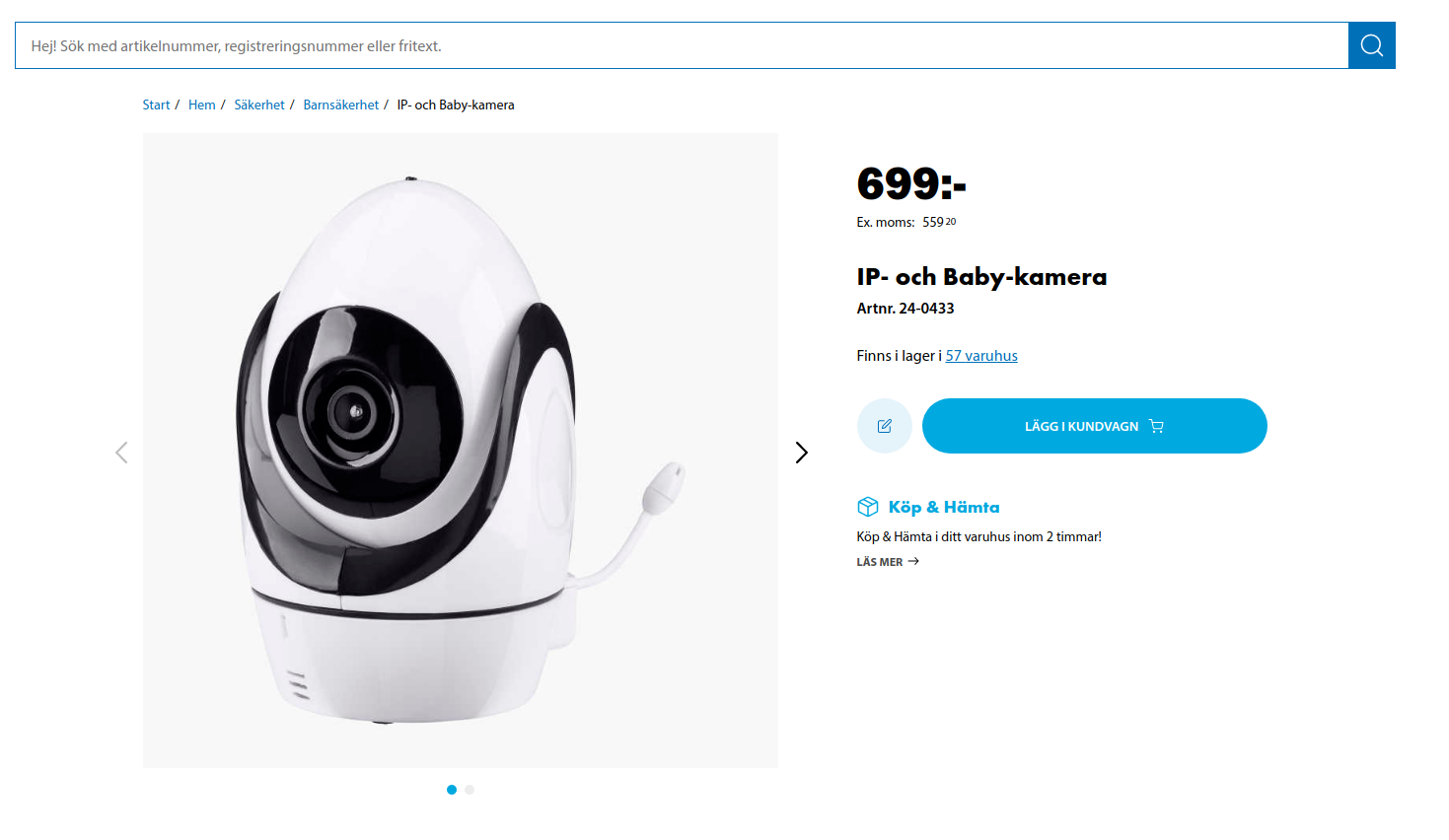Select the first image pagination dot
The height and width of the screenshot is (840, 1449).
tap(452, 789)
